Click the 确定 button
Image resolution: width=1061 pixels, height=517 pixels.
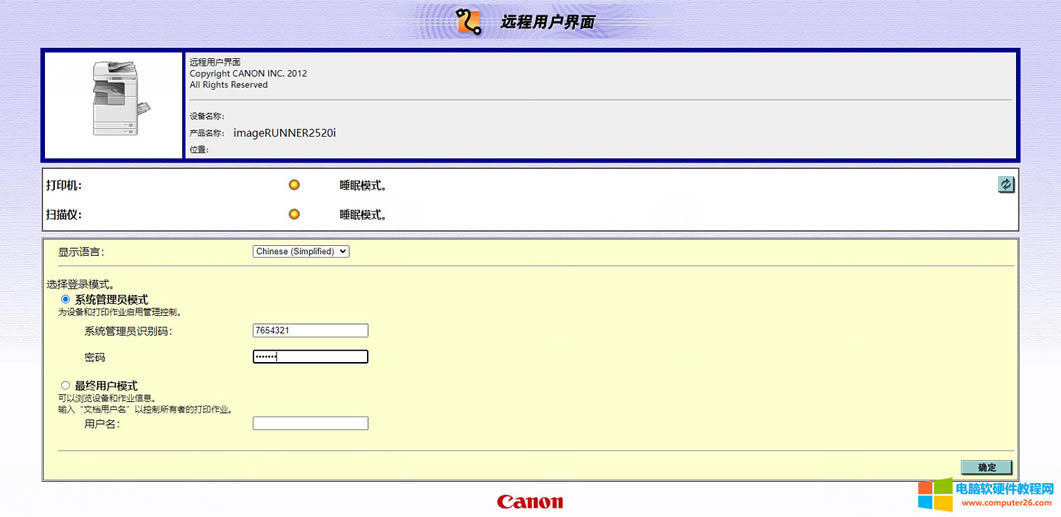(987, 468)
